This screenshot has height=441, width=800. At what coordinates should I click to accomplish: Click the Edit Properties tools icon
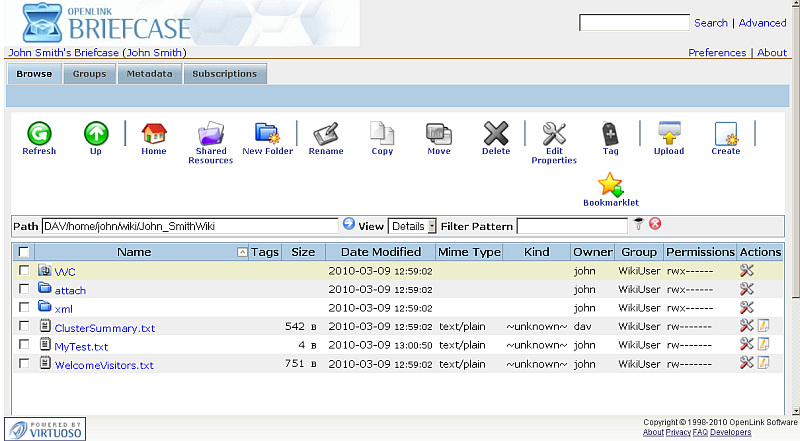coord(554,134)
